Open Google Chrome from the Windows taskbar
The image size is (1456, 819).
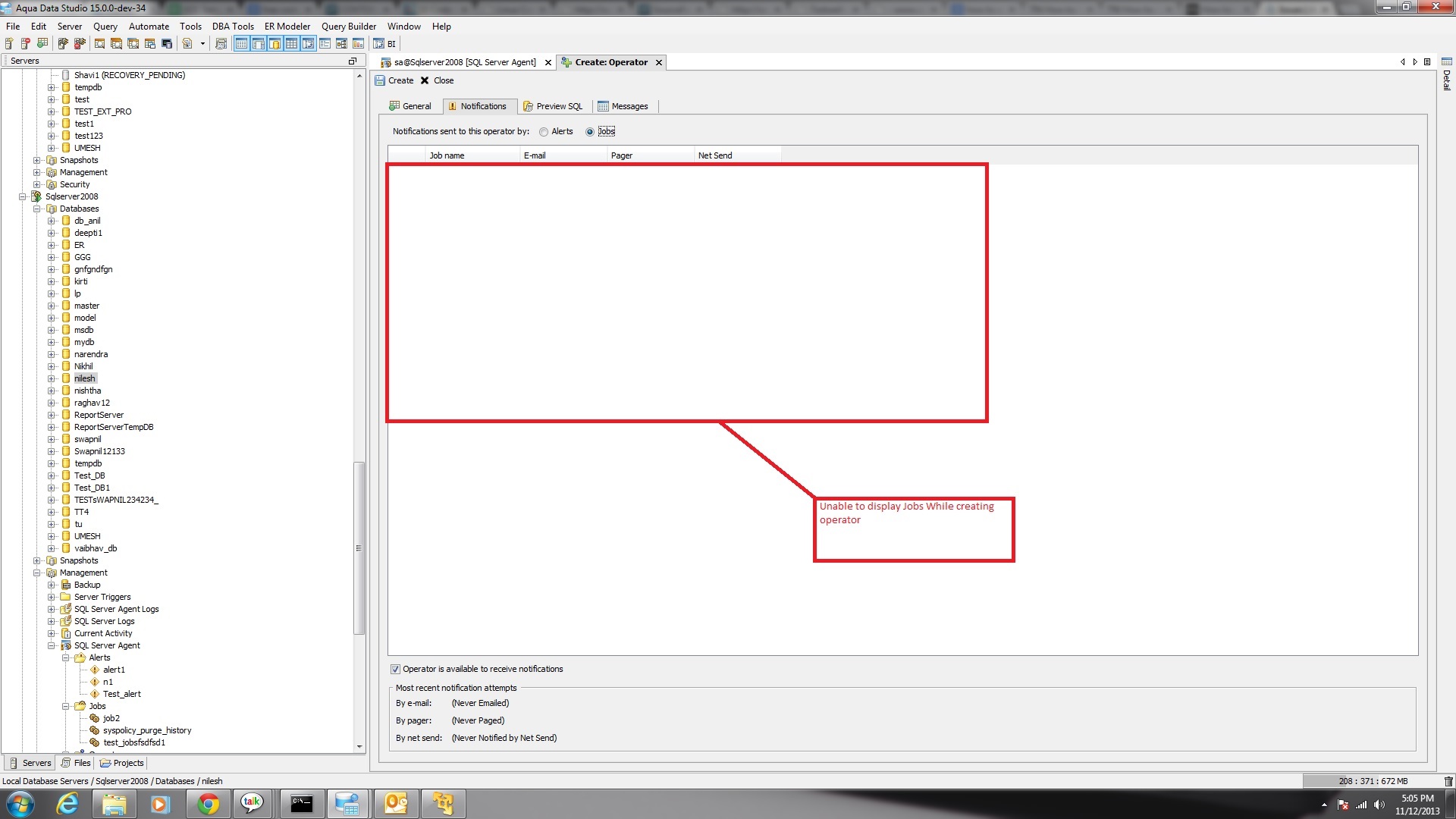pos(208,804)
